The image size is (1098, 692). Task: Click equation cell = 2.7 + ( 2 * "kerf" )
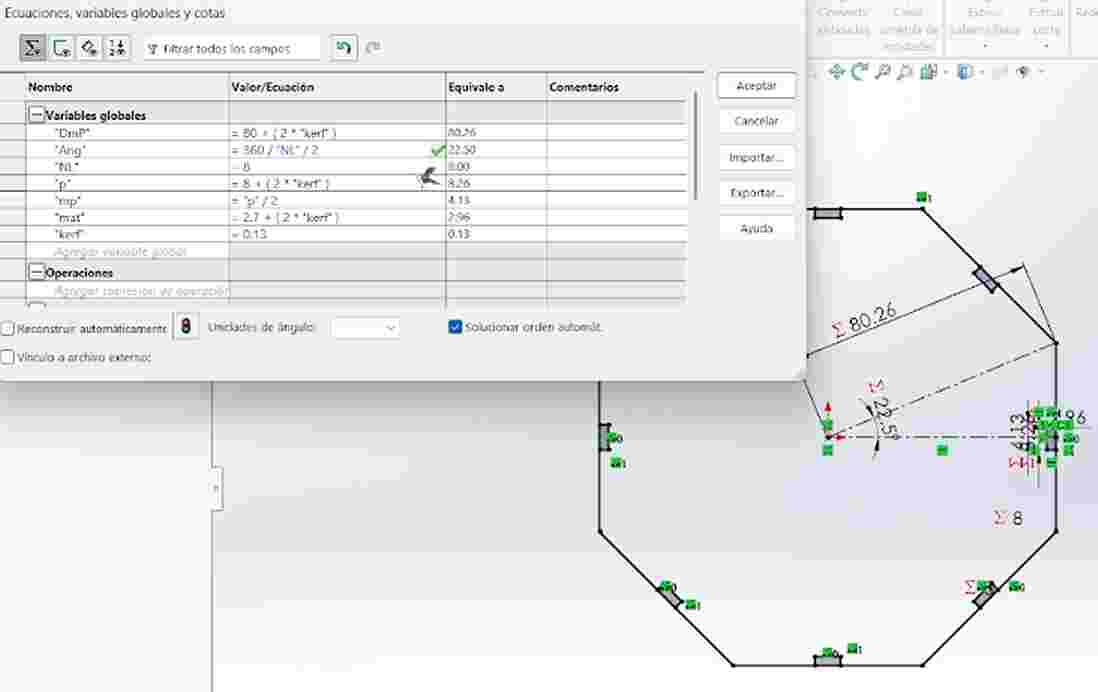[x=337, y=217]
